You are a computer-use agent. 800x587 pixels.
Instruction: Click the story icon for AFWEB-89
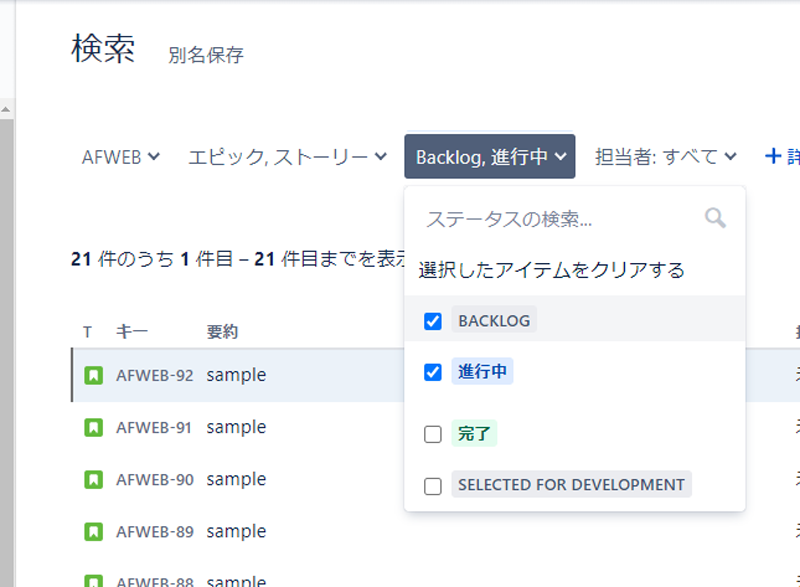[x=93, y=532]
